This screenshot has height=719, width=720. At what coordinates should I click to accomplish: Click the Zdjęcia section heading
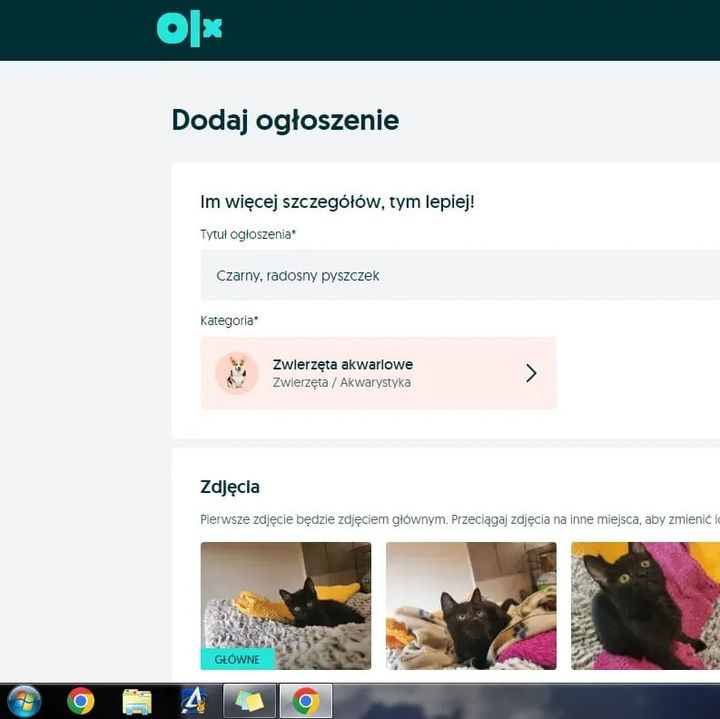230,487
